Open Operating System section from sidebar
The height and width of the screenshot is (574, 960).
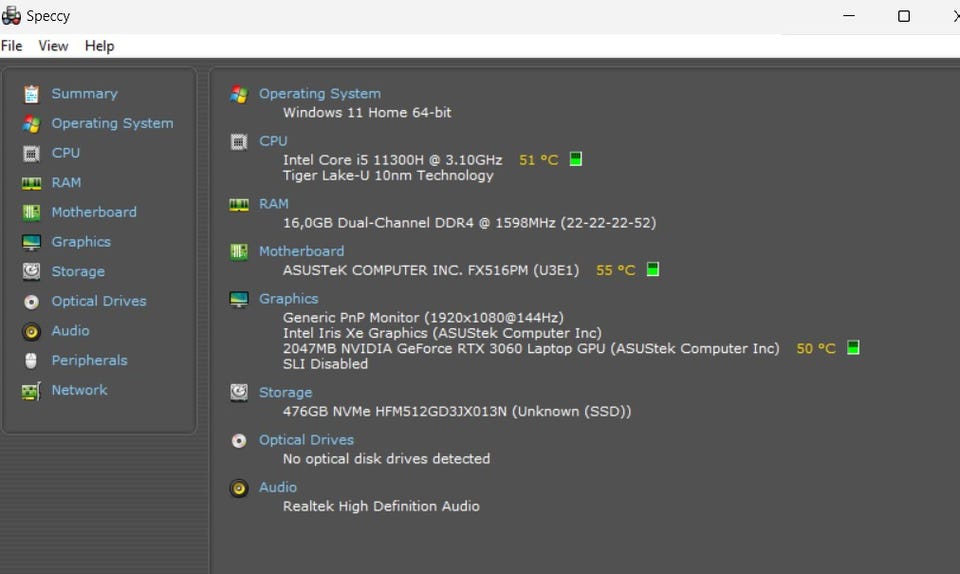112,123
